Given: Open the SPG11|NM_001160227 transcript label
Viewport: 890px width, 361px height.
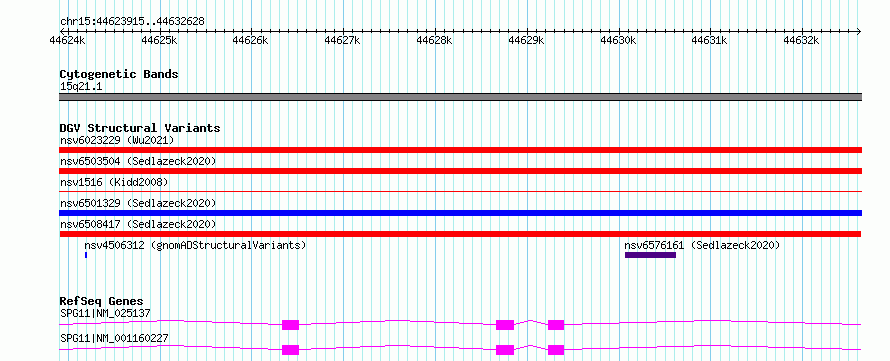Looking at the screenshot, I should coord(114,339).
